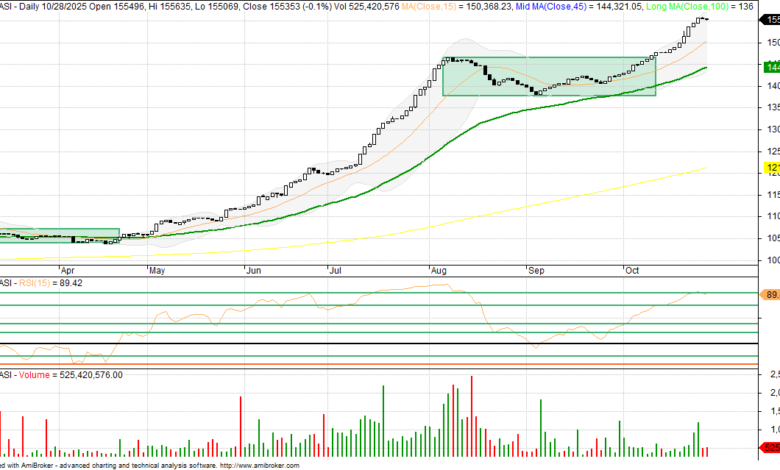Click the RSI(15) indicator label
Viewport: 780px width, 470px height.
coord(35,283)
